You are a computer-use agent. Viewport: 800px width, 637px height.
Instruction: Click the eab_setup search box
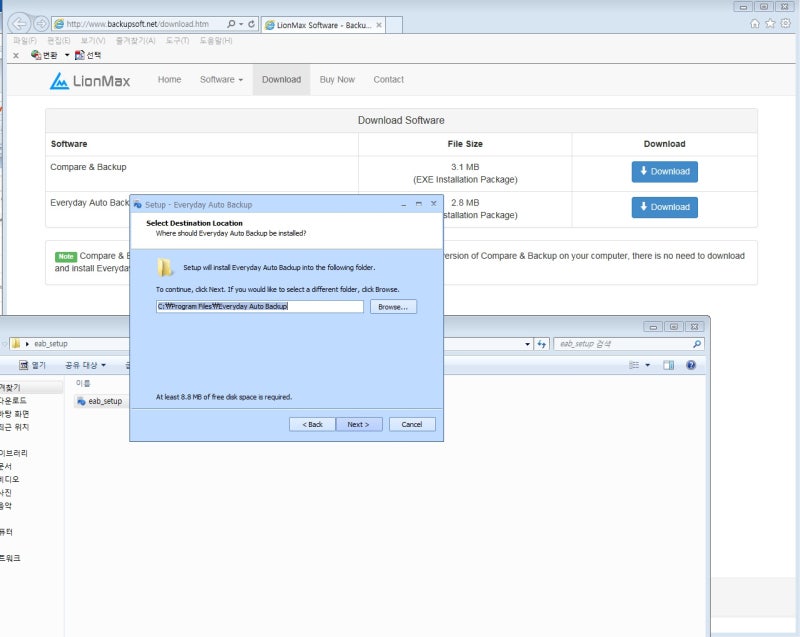click(620, 344)
